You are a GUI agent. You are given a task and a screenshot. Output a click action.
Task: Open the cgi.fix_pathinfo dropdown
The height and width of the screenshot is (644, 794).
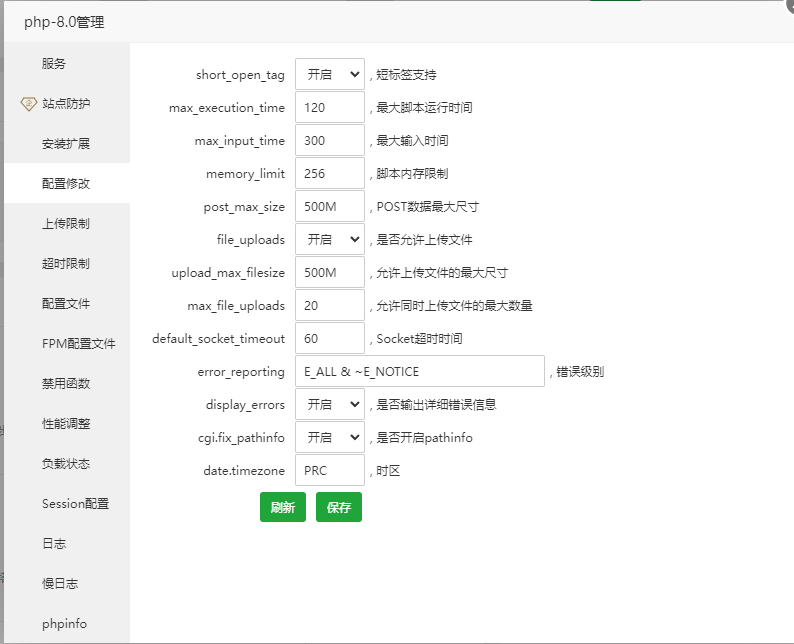329,438
